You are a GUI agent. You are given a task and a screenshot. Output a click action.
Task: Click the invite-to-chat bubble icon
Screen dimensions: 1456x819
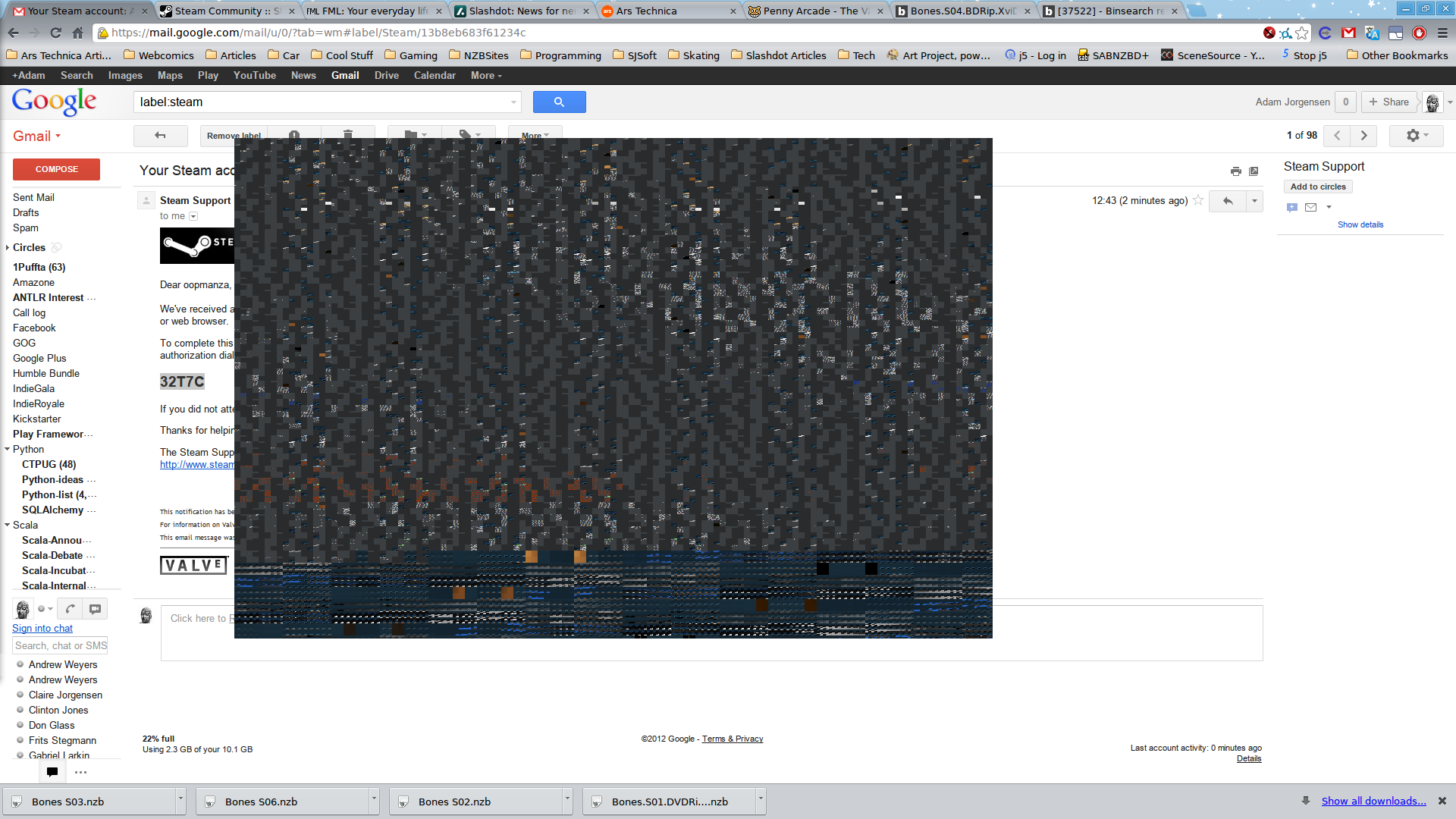click(x=1292, y=207)
